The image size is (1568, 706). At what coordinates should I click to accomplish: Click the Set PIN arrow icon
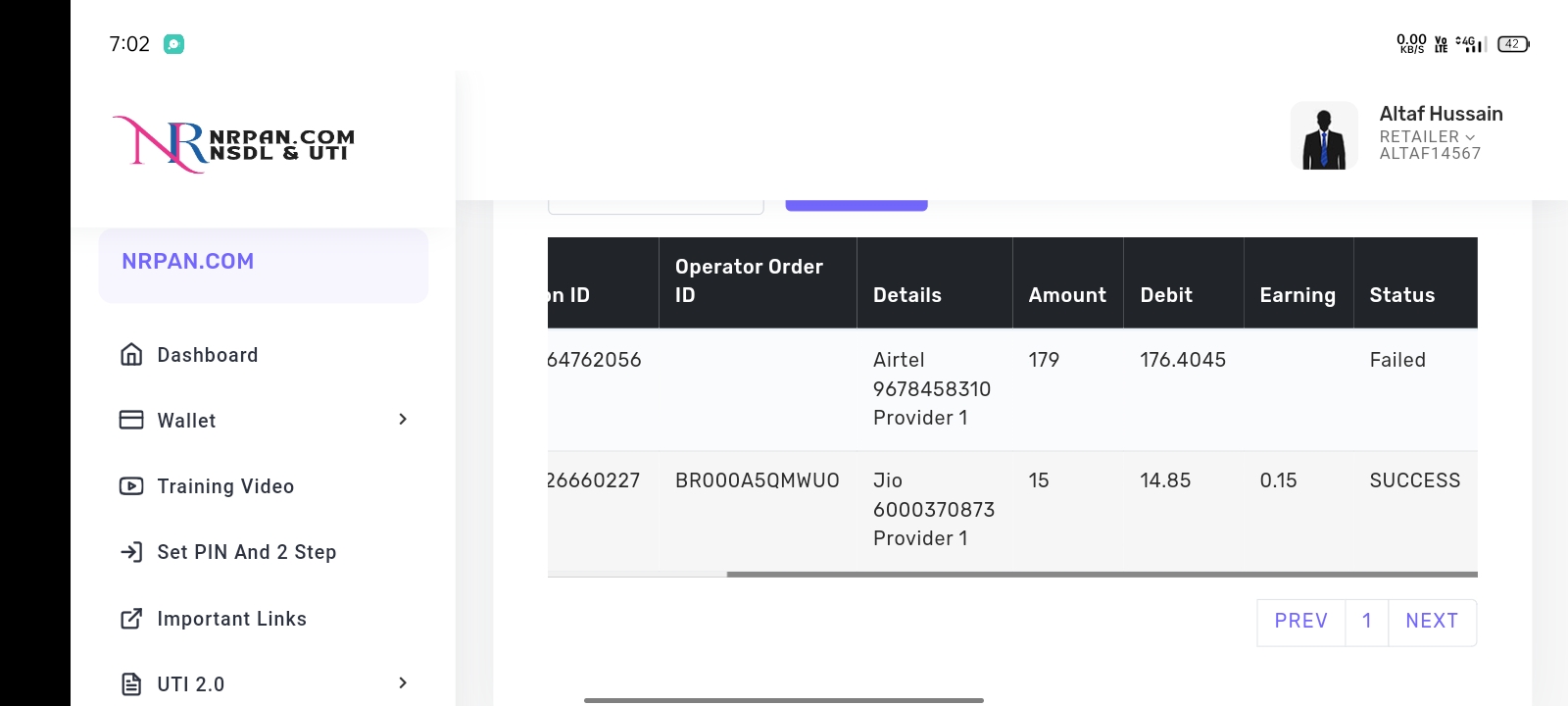click(x=131, y=552)
